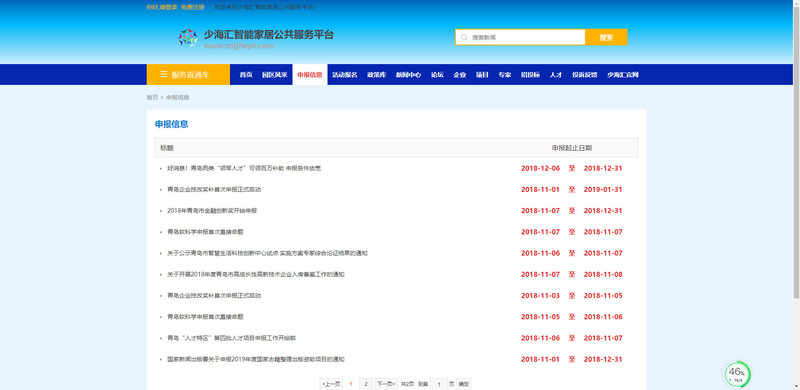Open 招投标 navigation item
800x390 pixels.
tap(530, 75)
